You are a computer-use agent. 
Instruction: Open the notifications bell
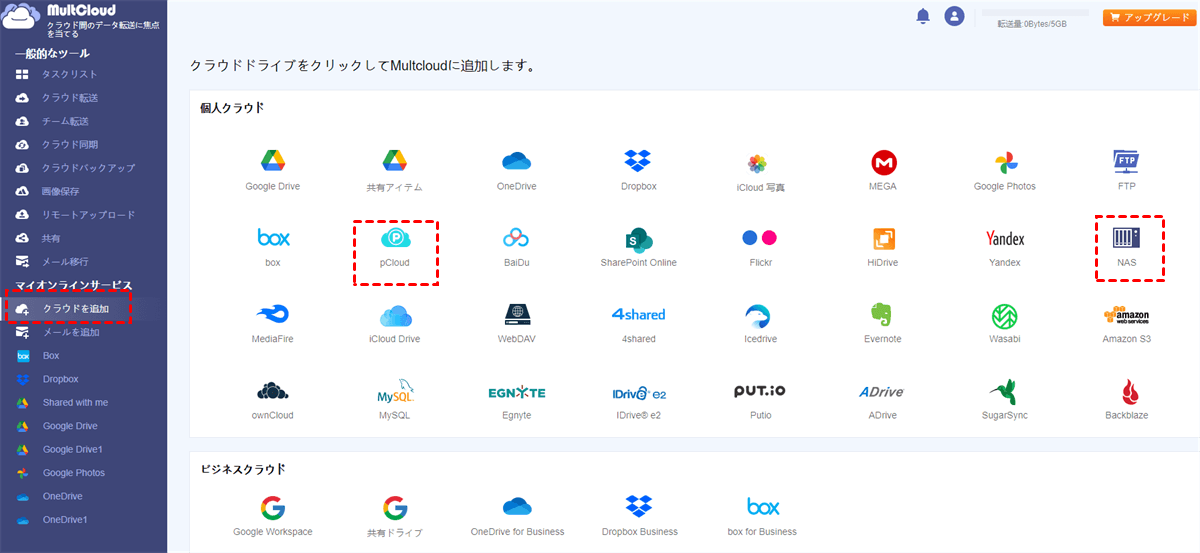click(x=923, y=16)
